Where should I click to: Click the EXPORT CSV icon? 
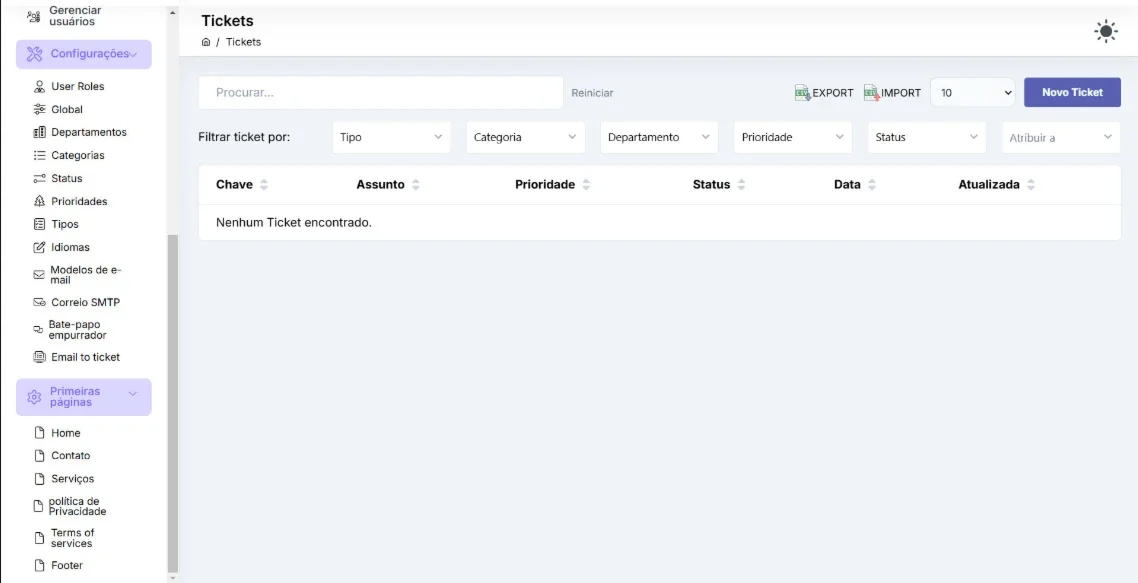tap(802, 93)
